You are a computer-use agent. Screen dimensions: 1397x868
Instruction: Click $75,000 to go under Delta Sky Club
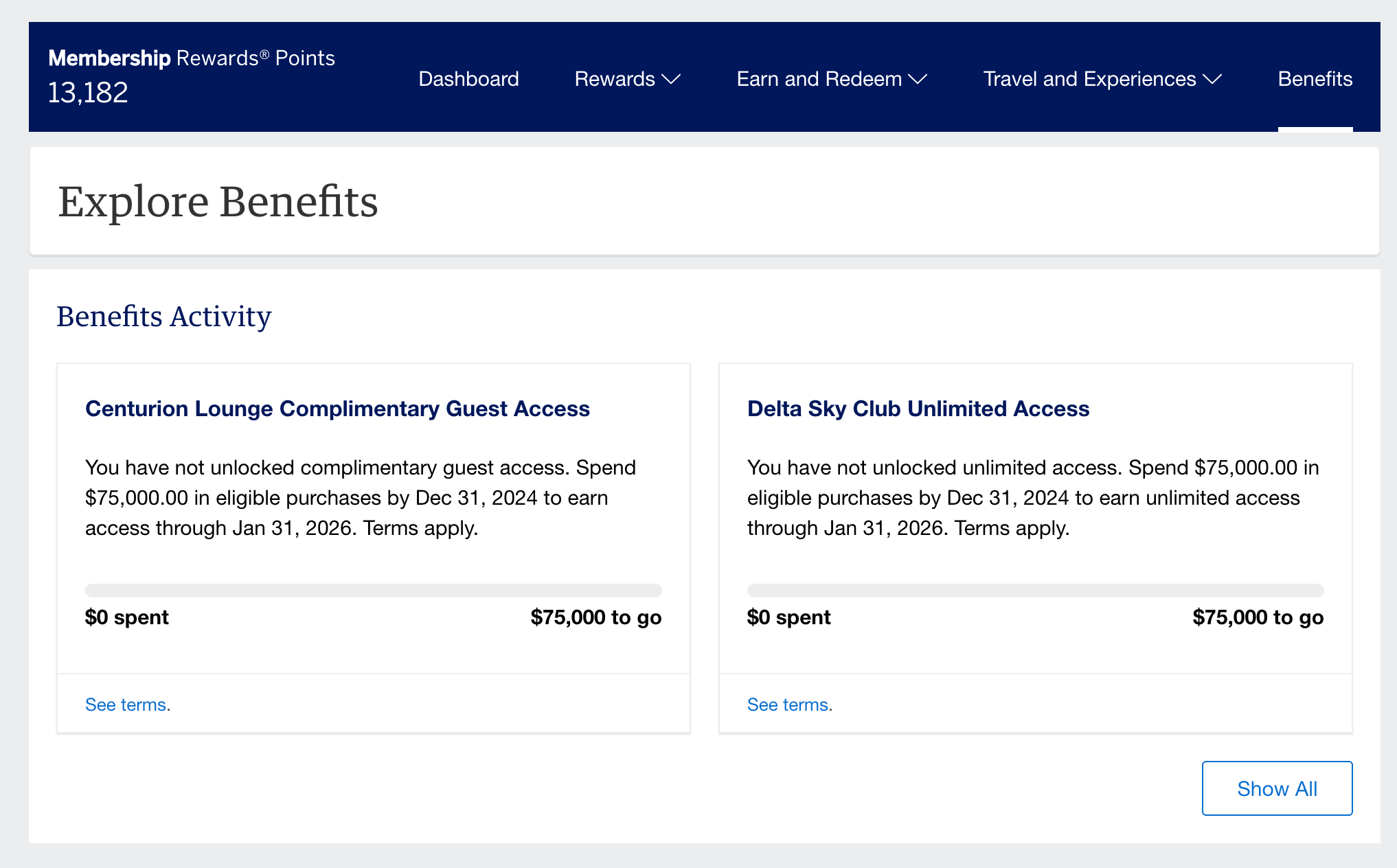(x=1258, y=617)
